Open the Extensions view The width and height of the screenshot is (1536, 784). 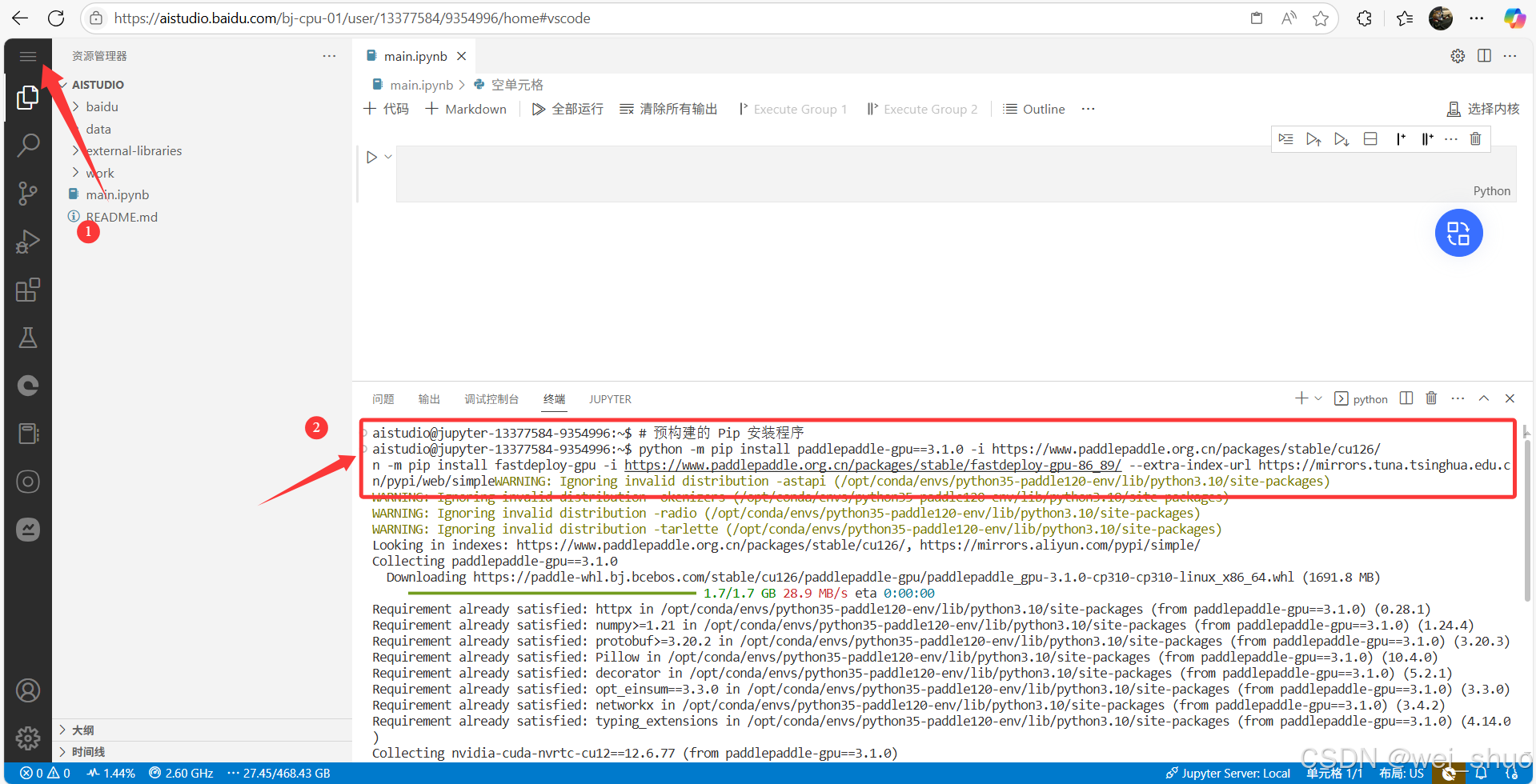(x=28, y=290)
